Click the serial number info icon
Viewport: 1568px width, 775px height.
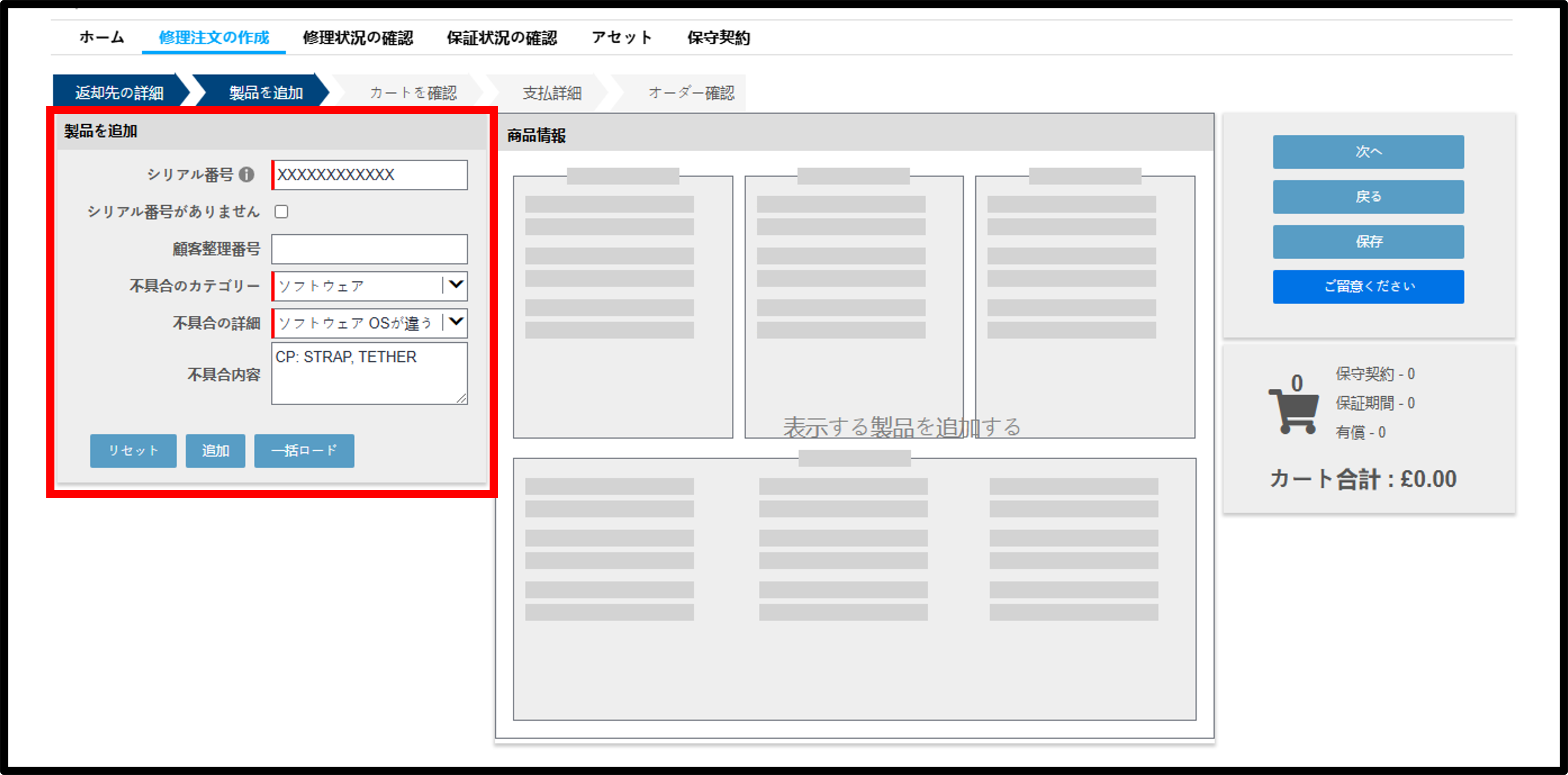click(x=246, y=174)
